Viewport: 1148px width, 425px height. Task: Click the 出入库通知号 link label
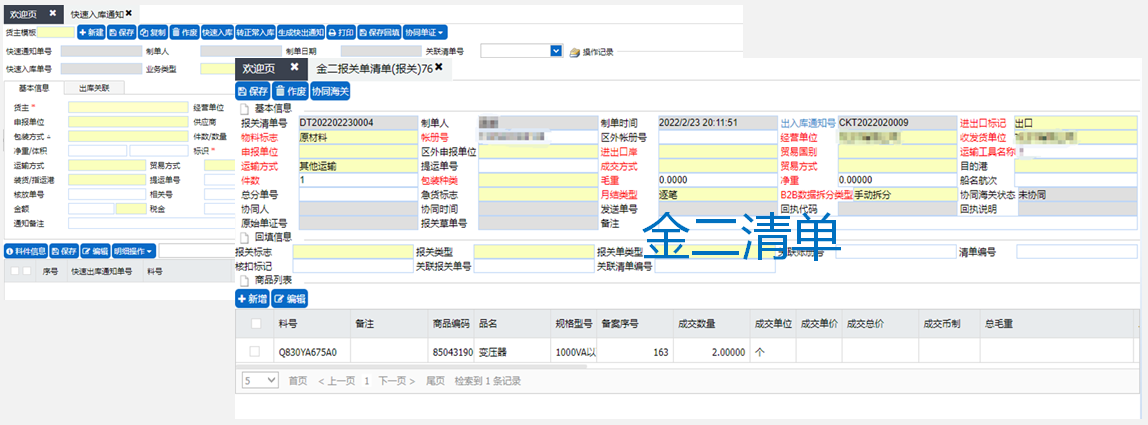[x=808, y=122]
